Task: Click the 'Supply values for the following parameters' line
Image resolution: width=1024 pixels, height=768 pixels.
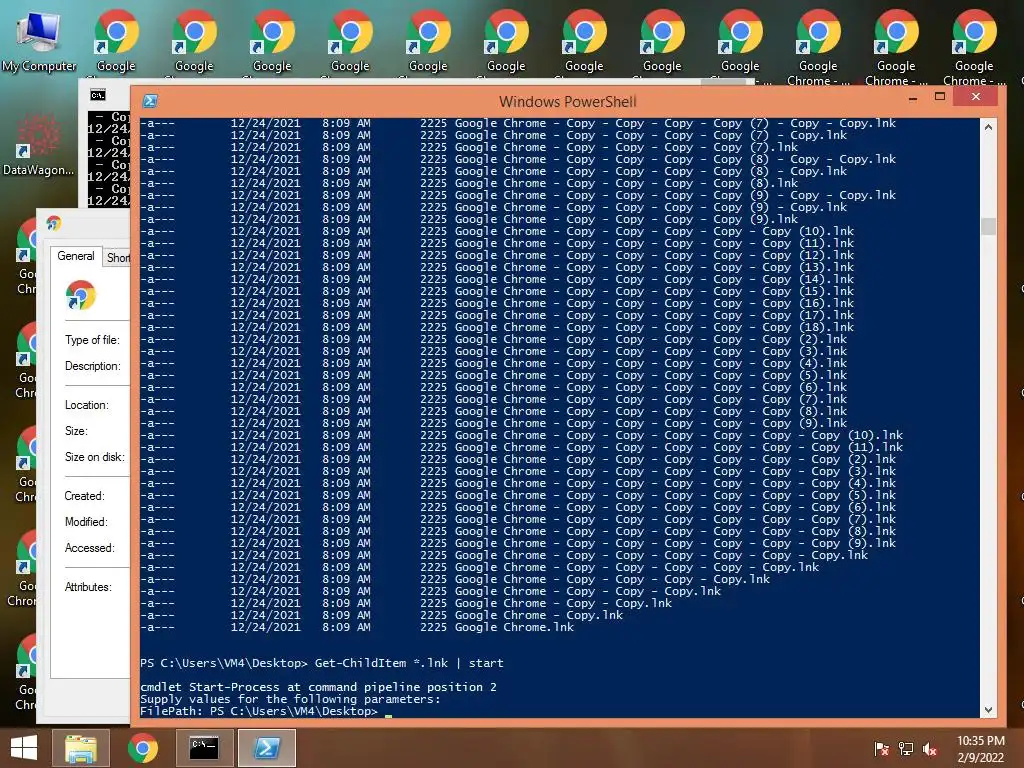Action: click(x=291, y=699)
